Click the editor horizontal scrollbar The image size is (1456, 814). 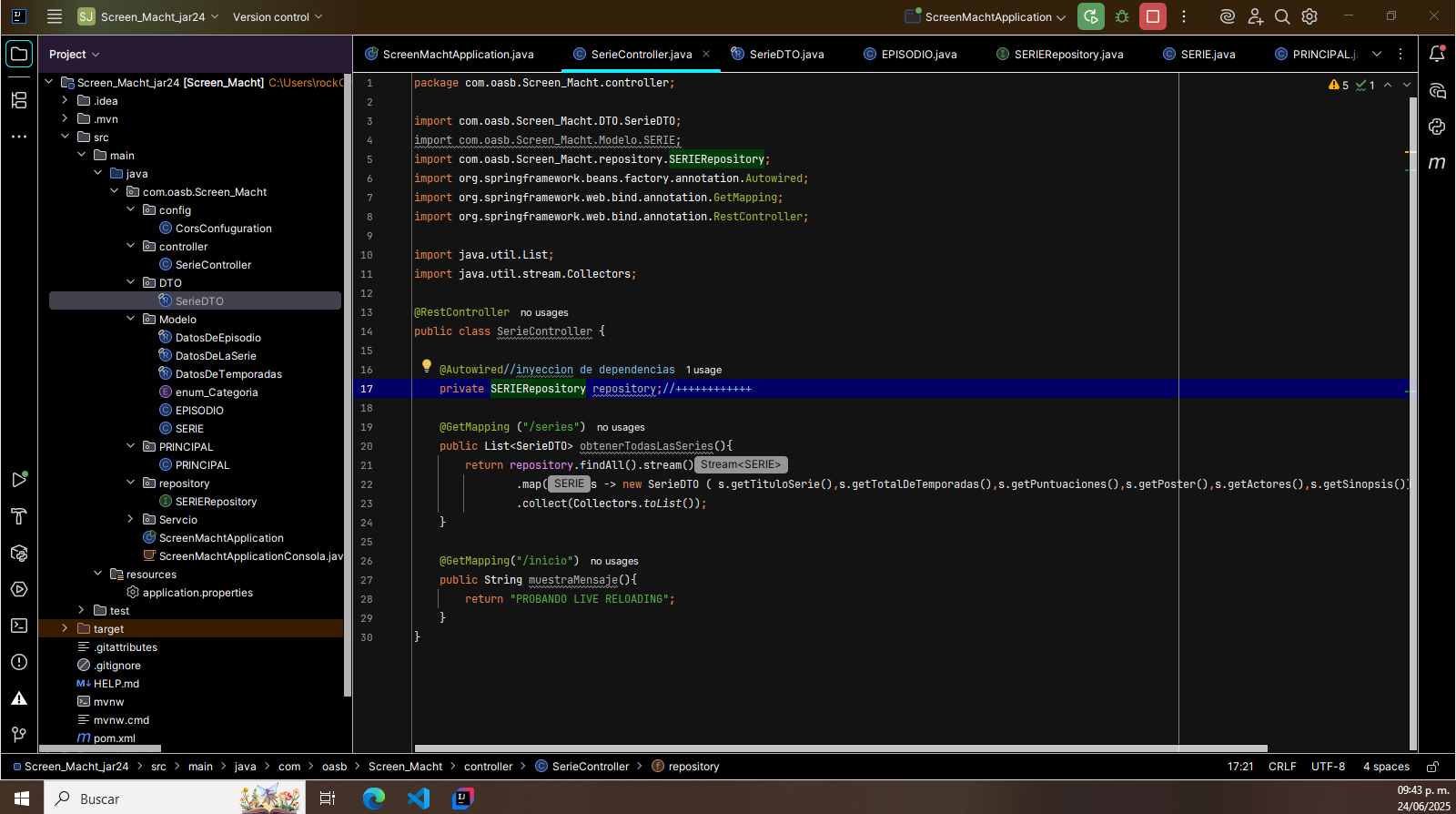coord(840,748)
